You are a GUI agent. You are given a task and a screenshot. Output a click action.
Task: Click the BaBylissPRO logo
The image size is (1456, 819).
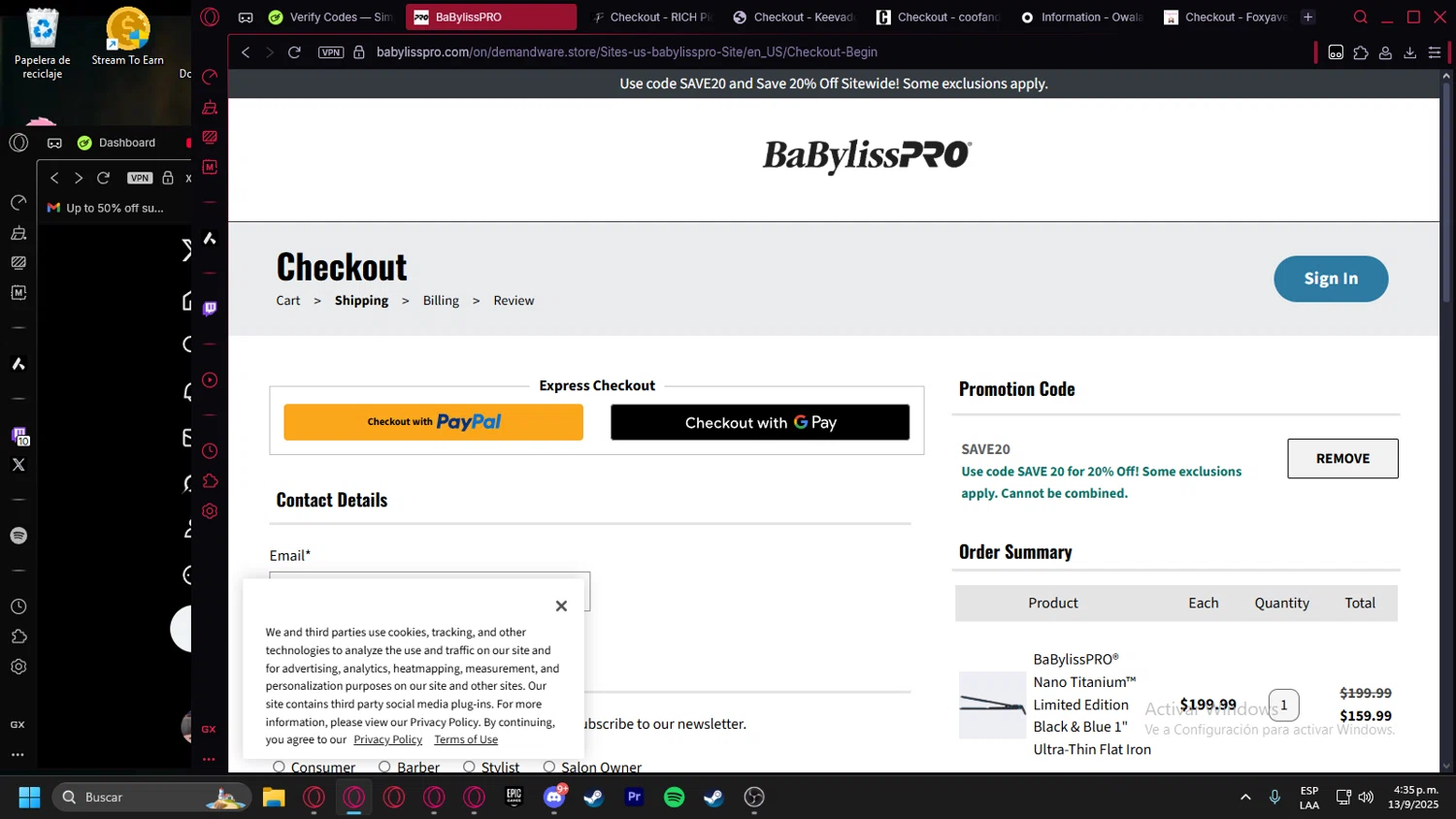pyautogui.click(x=867, y=155)
